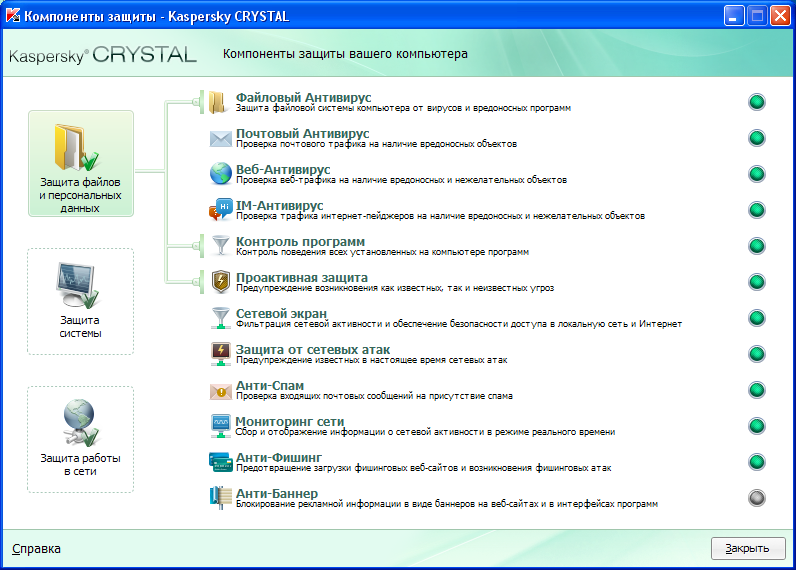Click the Kaspersky logo in title bar
The height and width of the screenshot is (570, 796).
click(13, 16)
